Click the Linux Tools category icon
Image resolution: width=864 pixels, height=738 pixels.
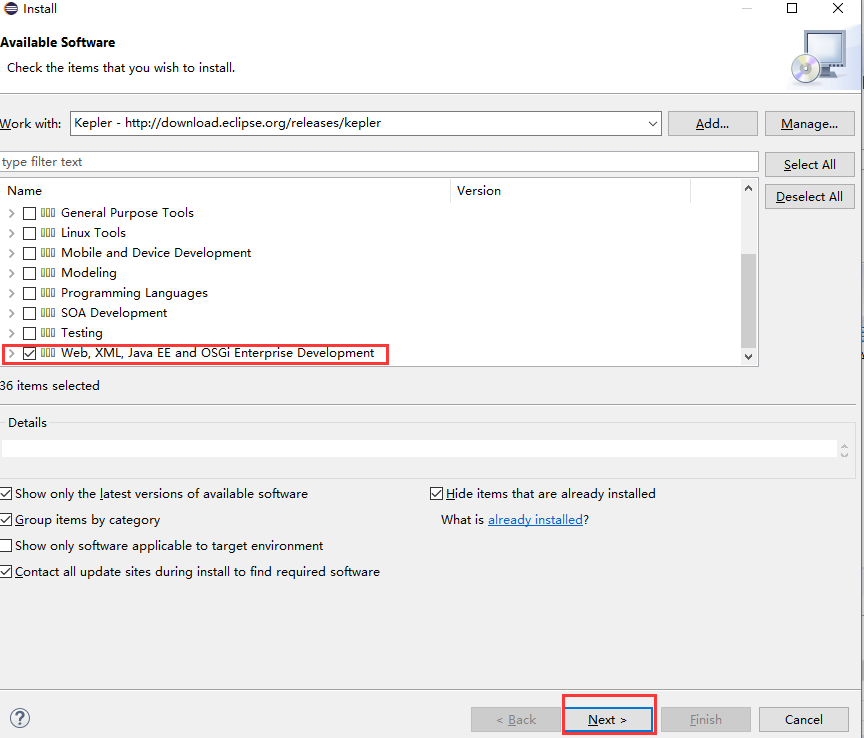pos(48,233)
